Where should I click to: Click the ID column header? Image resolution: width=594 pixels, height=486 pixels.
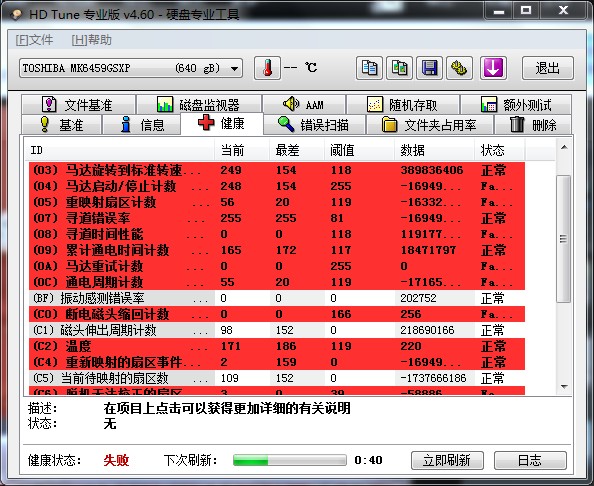pyautogui.click(x=120, y=150)
